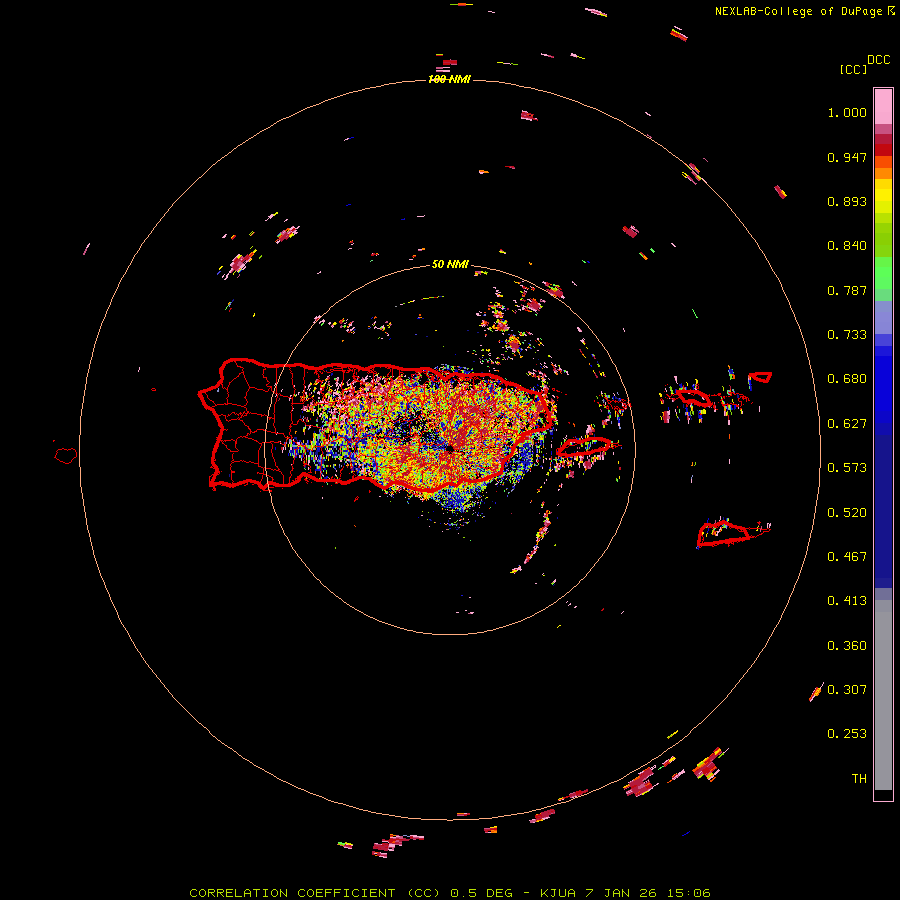
Task: Pick the green swatch beside 0.840
Action: click(x=883, y=240)
